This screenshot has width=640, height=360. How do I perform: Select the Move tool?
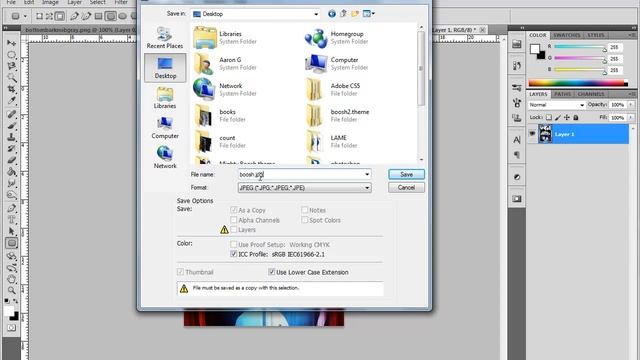click(x=11, y=43)
